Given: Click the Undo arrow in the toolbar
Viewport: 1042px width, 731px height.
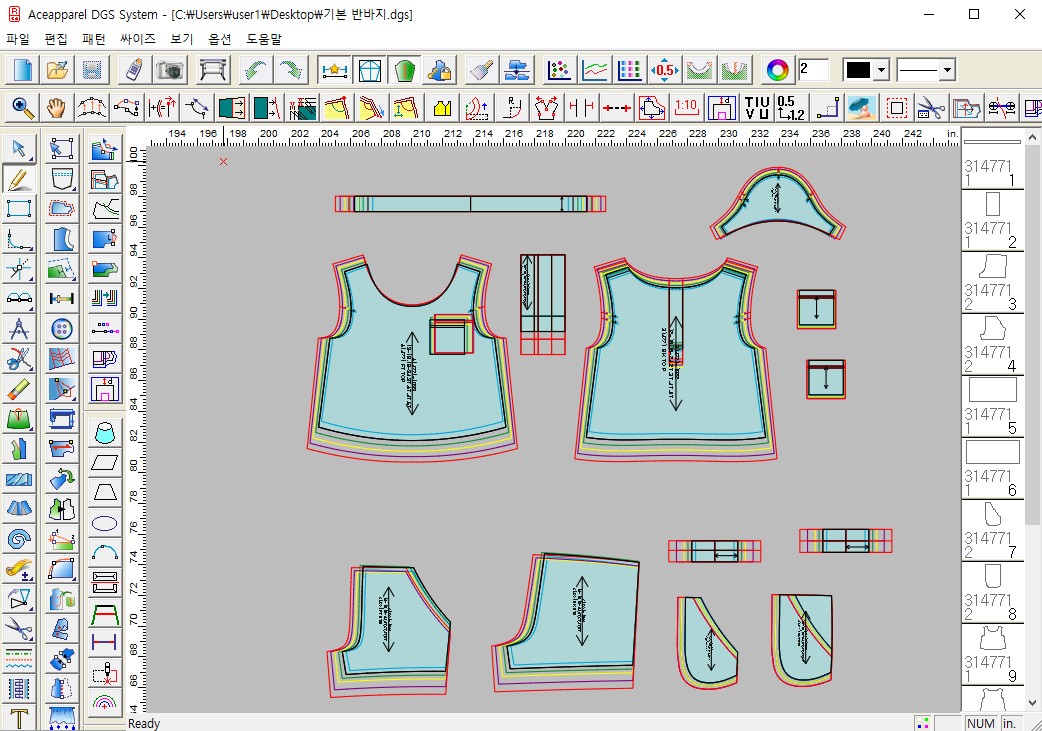Looking at the screenshot, I should pos(254,69).
